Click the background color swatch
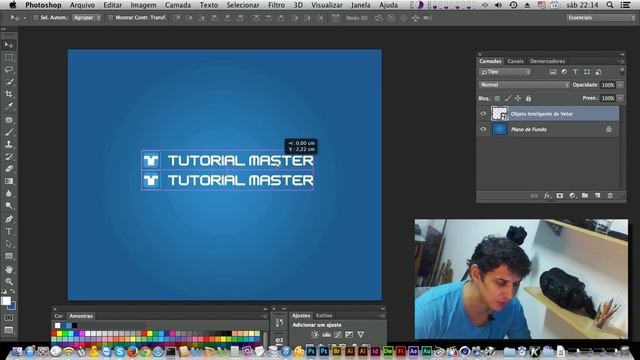The width and height of the screenshot is (640, 360). point(13,306)
